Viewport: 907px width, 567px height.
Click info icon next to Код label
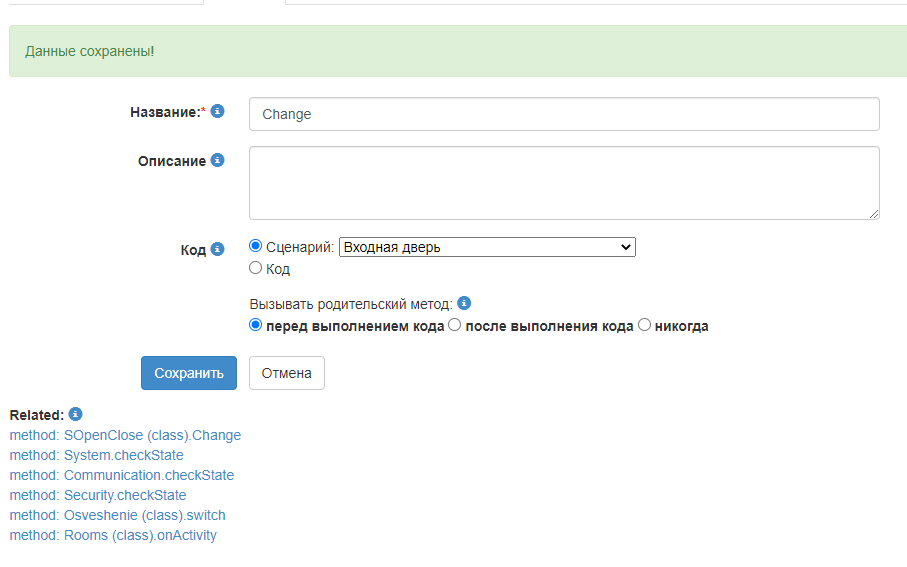(x=217, y=249)
